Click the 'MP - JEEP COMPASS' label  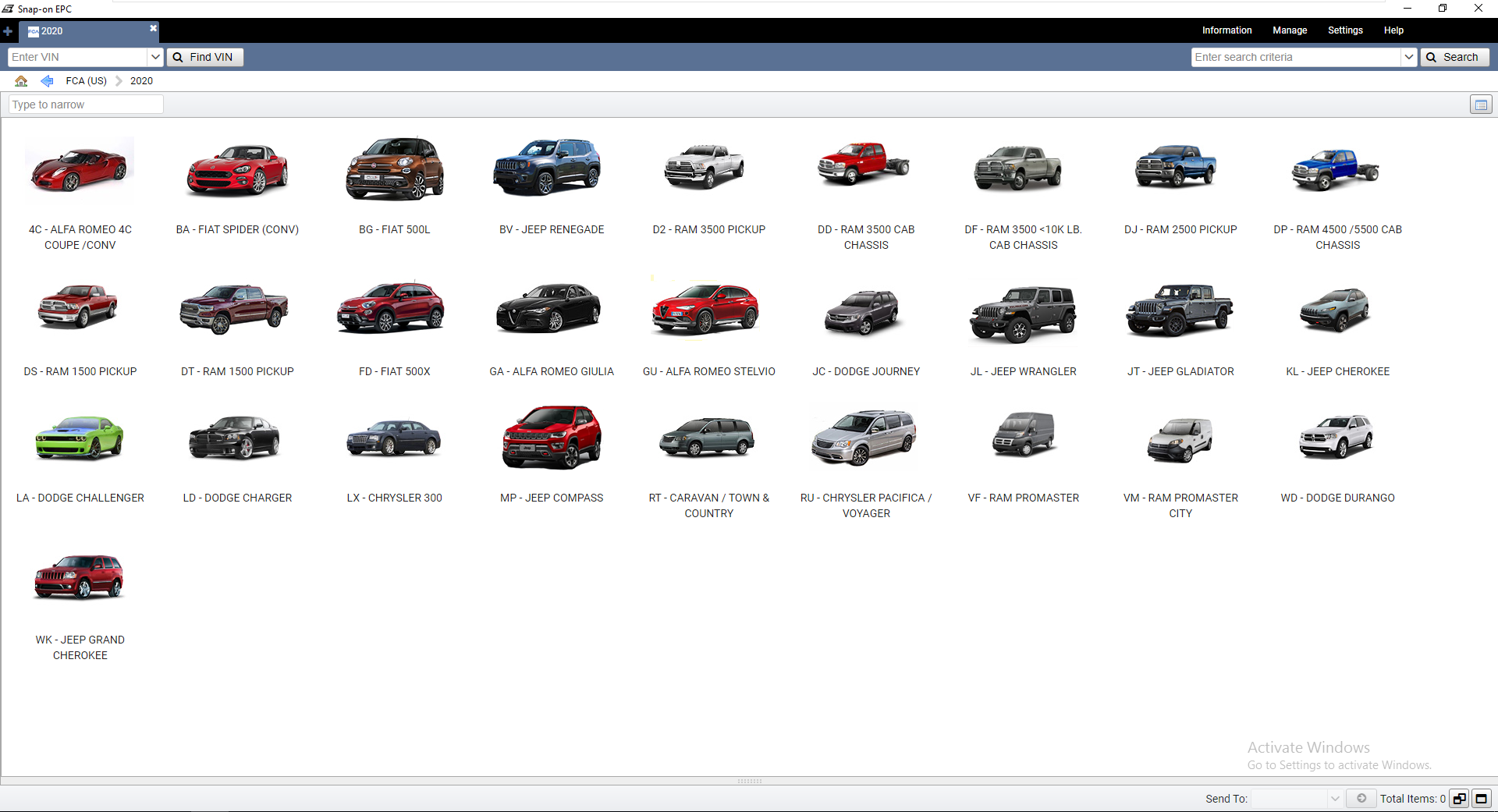tap(552, 498)
